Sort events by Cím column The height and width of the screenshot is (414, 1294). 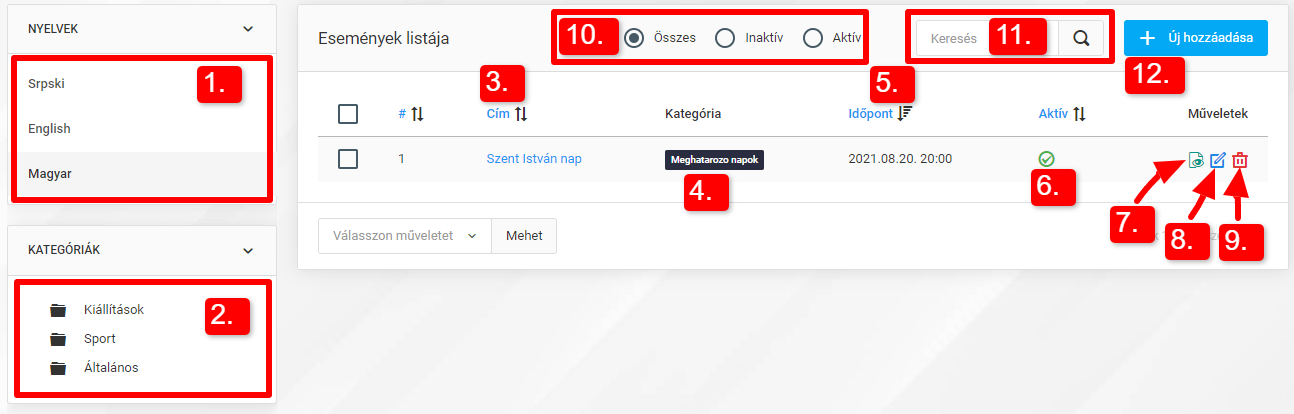[507, 114]
